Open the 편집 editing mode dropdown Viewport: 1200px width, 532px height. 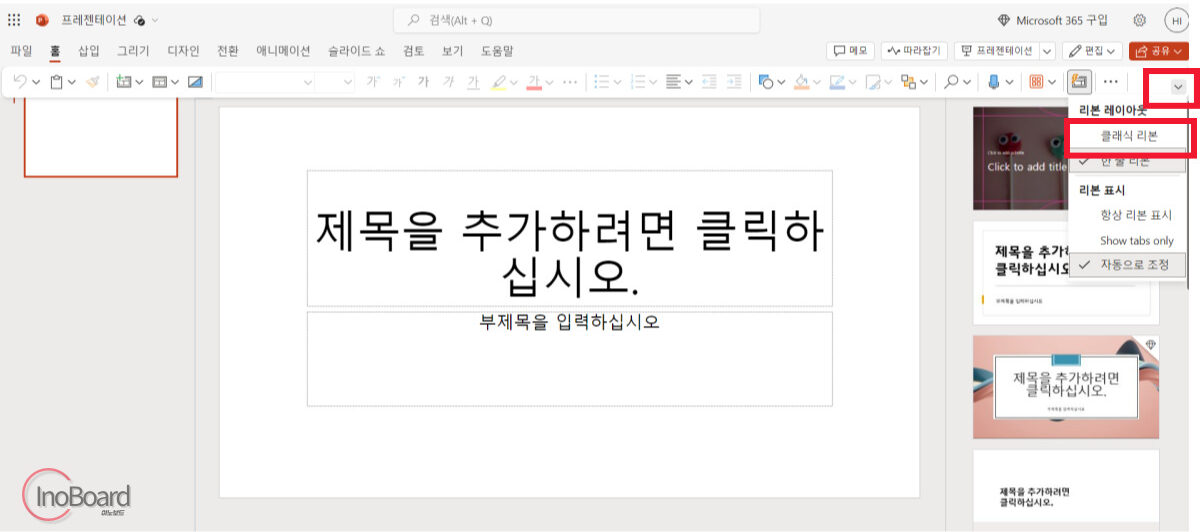(1091, 50)
